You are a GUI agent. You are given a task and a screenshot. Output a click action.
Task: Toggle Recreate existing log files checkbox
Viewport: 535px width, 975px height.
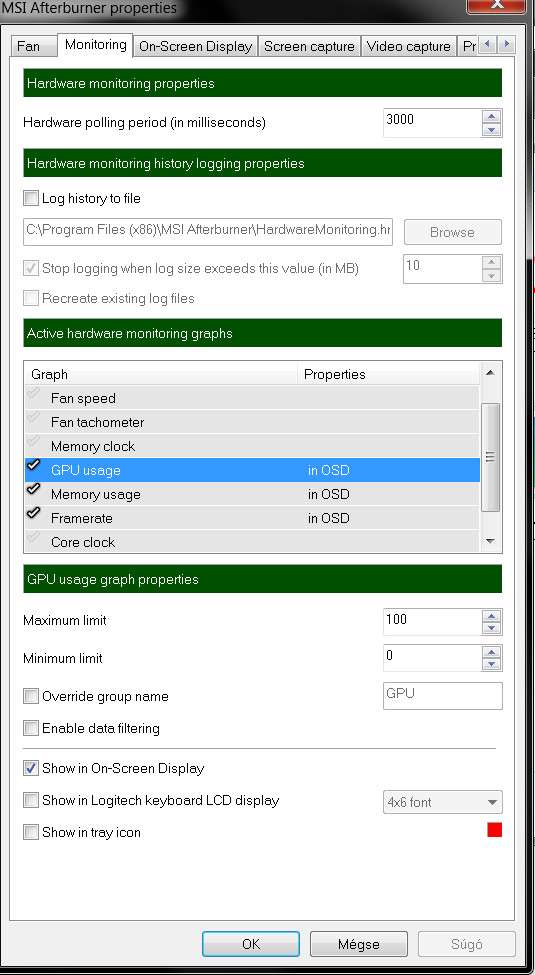(30, 298)
